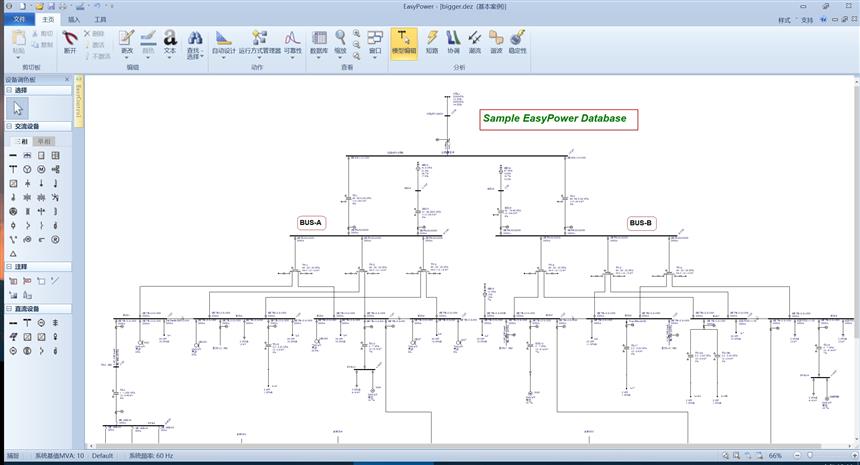Select the arrow pointer in 选择 palette
Viewport: 860px width, 465px height.
pyautogui.click(x=20, y=108)
